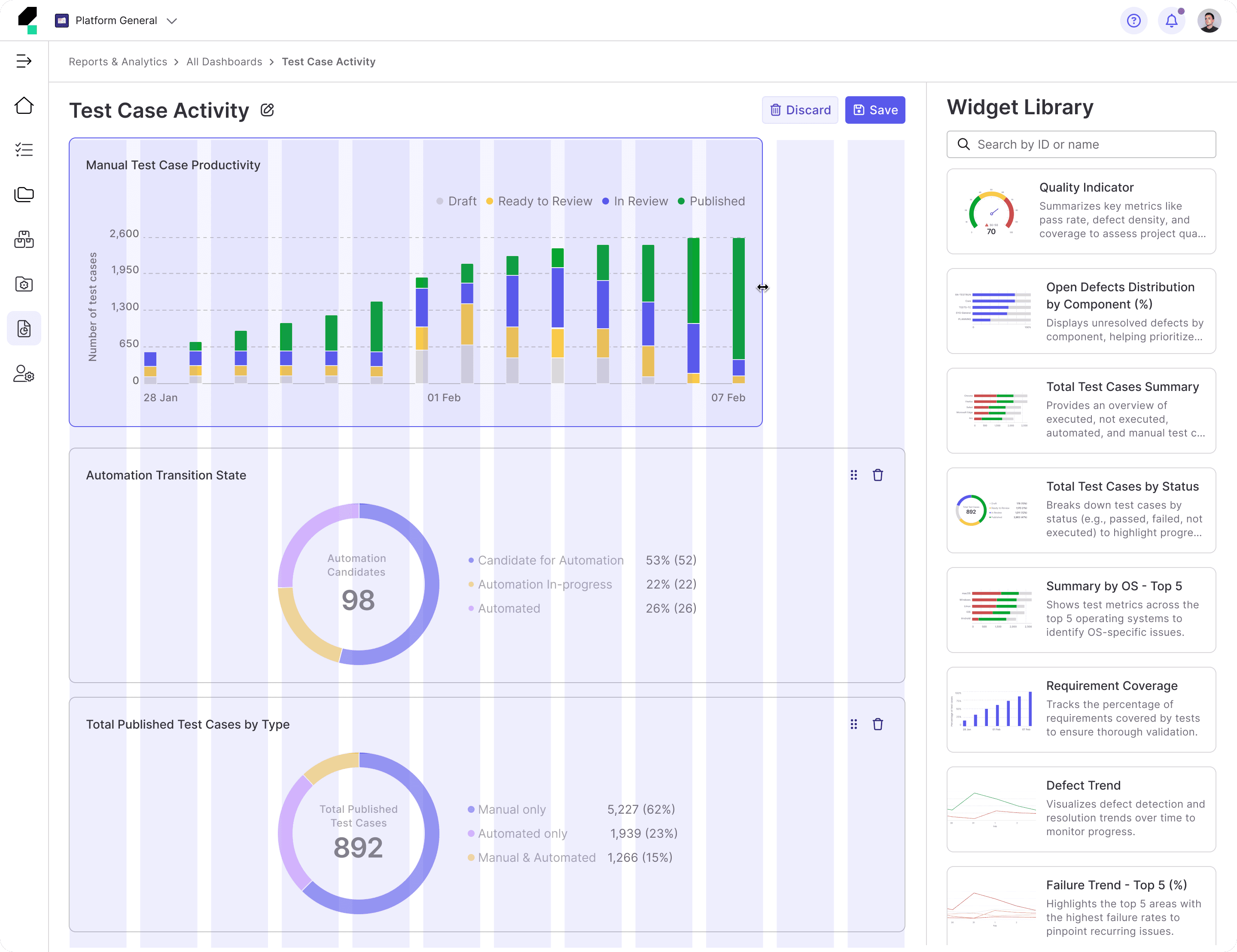Grab drag handle of Total Published widget
The width and height of the screenshot is (1237, 952).
[x=853, y=724]
